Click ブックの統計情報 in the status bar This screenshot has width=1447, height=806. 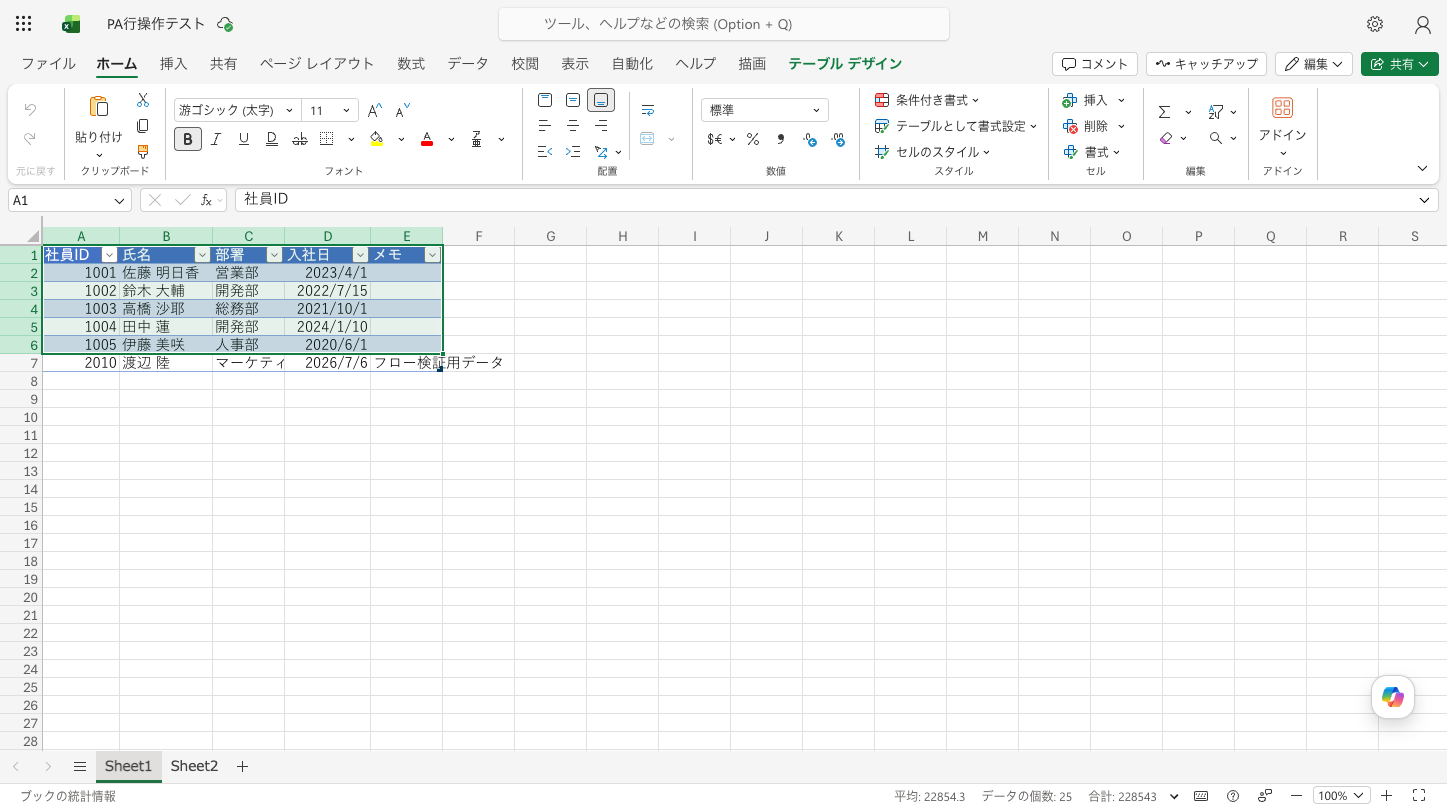click(x=68, y=796)
